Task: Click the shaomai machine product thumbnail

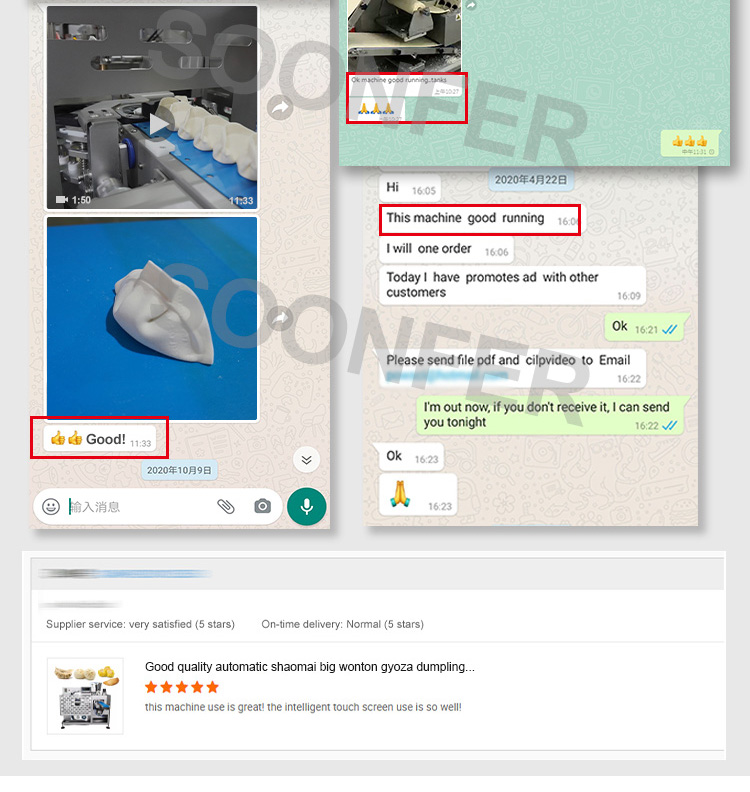Action: [85, 696]
